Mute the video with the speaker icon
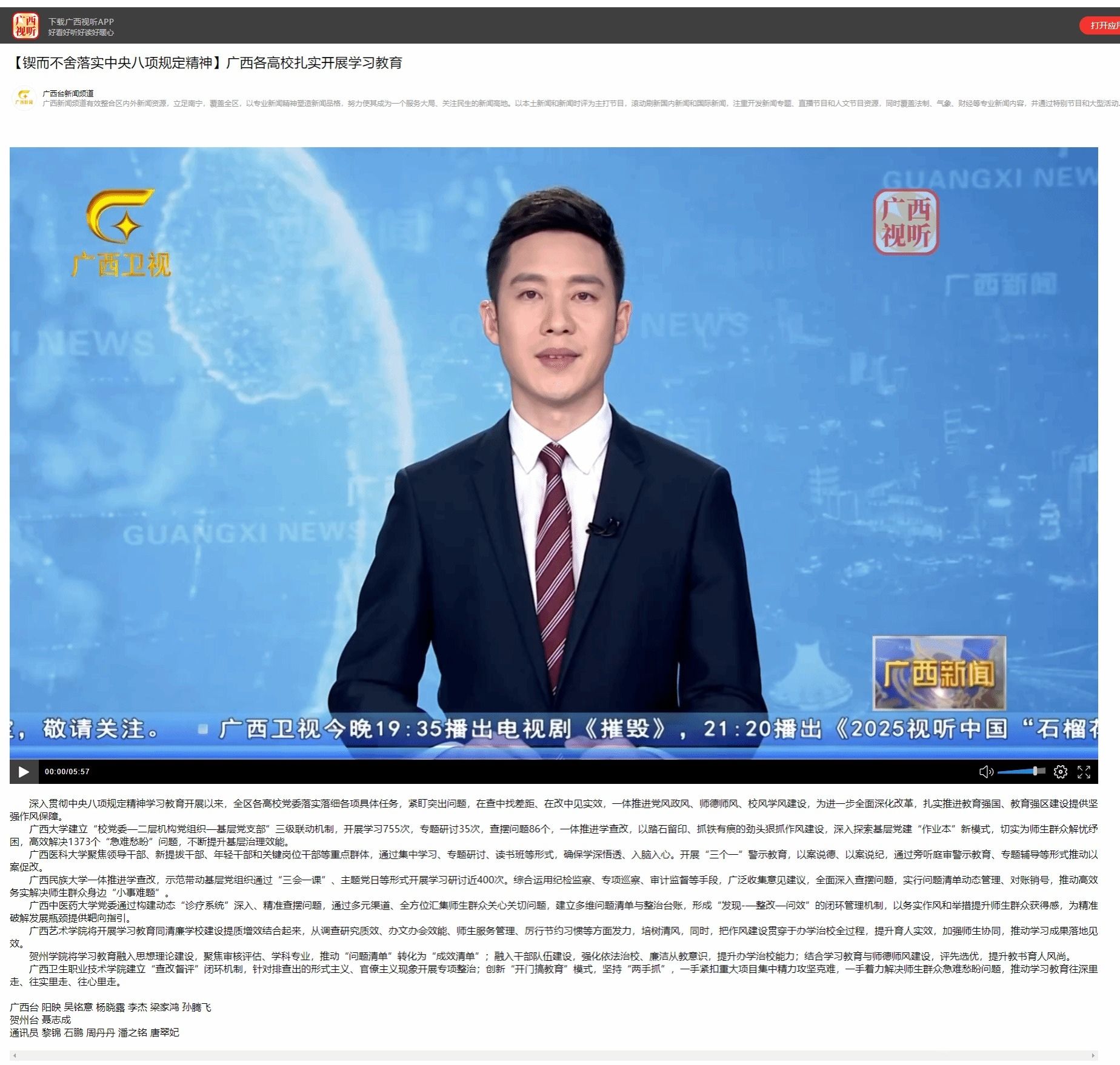Viewport: 1120px width, 1065px height. [985, 771]
